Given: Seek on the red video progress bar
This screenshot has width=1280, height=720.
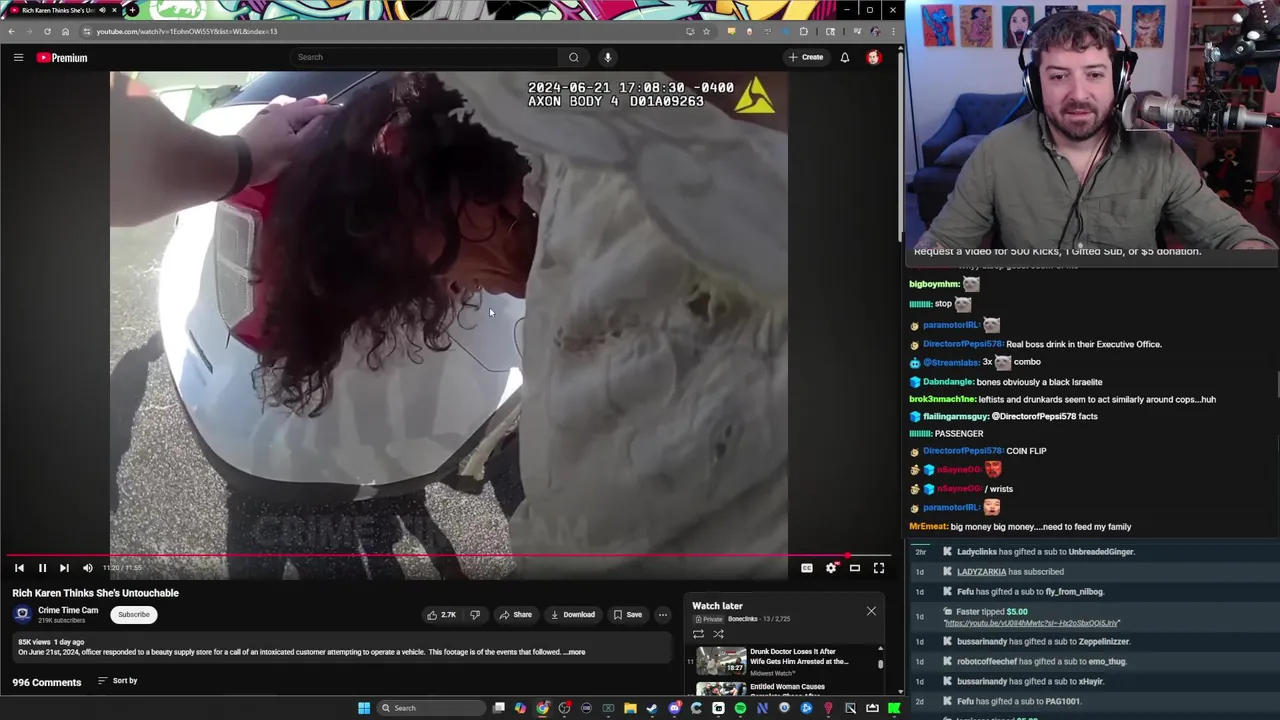Looking at the screenshot, I should [x=448, y=556].
